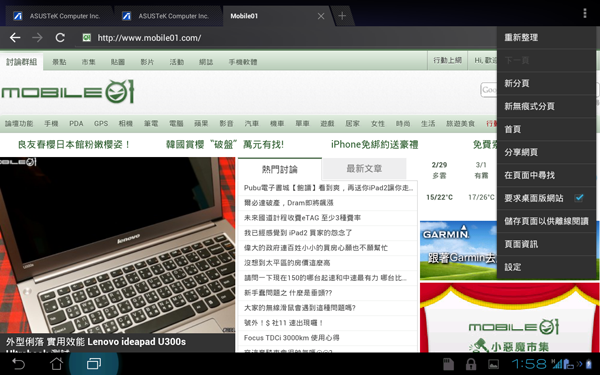Open 手機軟體 site tab
This screenshot has width=600, height=375.
243,62
